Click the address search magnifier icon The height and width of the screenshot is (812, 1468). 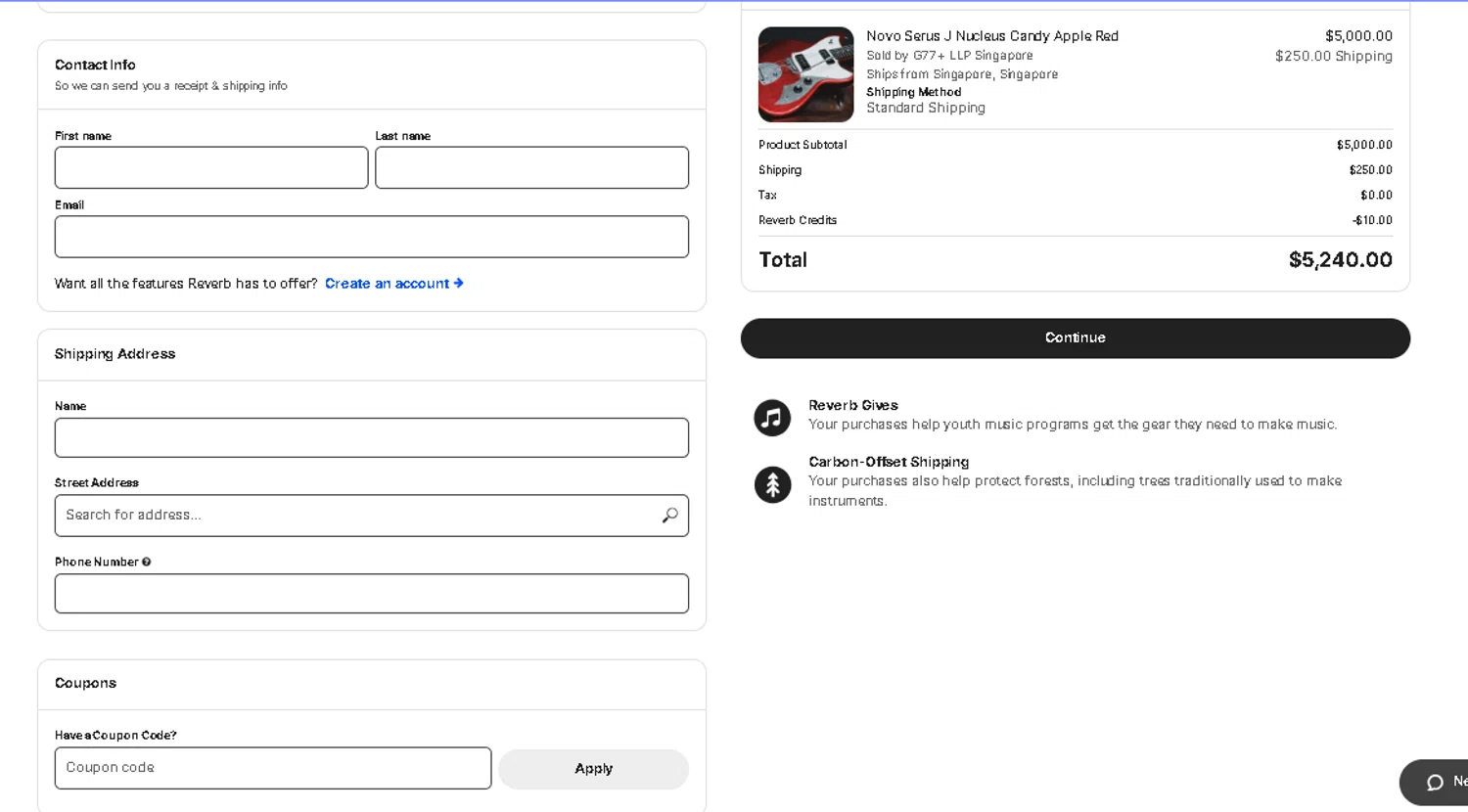pyautogui.click(x=669, y=515)
